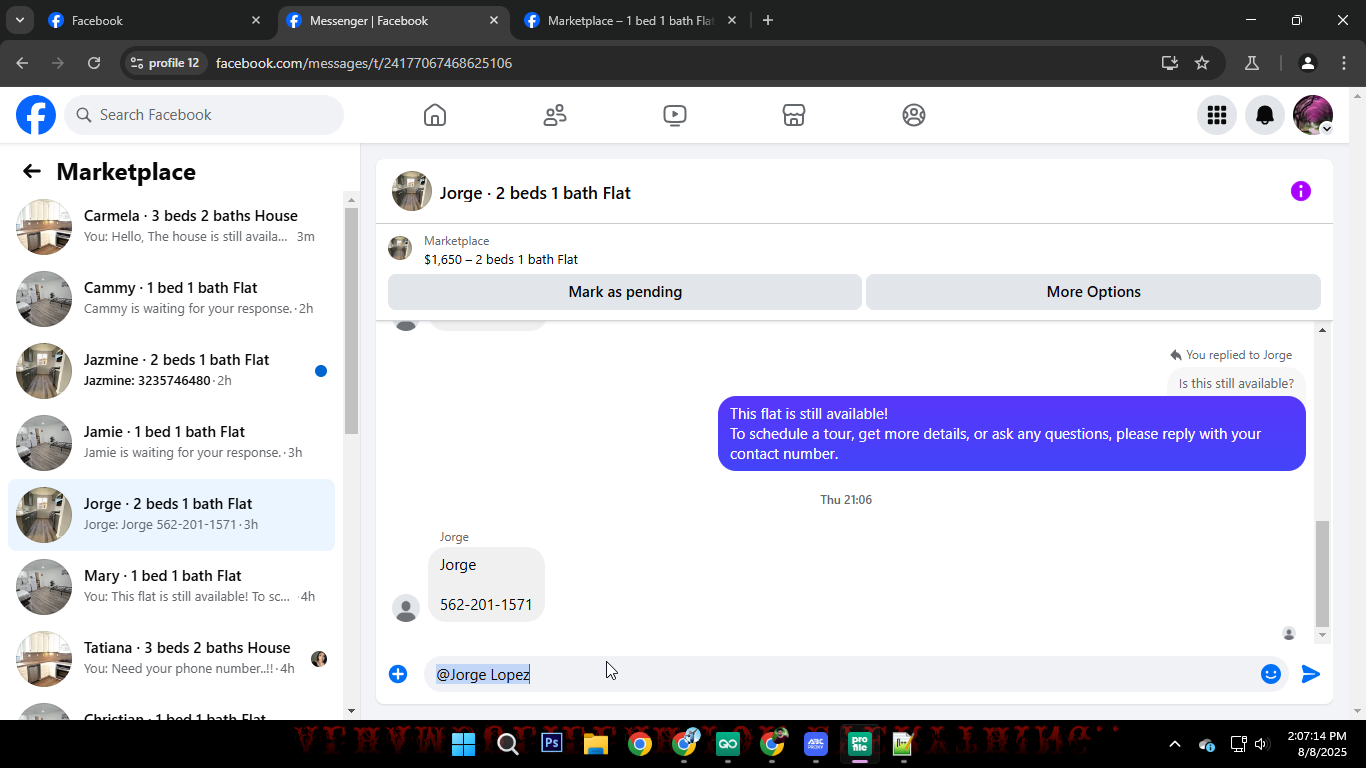Open a new browser tab

click(x=768, y=20)
